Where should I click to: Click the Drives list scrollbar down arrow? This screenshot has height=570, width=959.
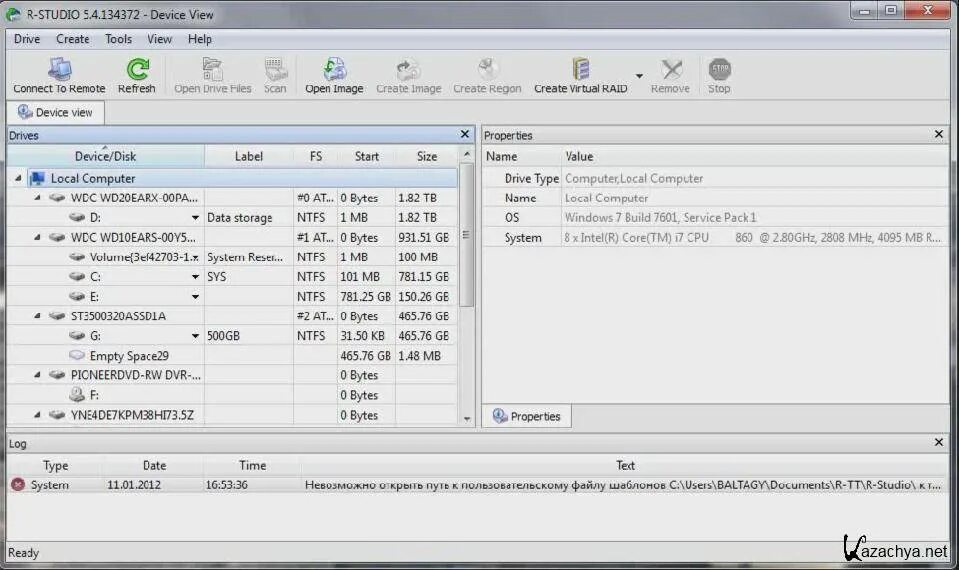pos(467,419)
